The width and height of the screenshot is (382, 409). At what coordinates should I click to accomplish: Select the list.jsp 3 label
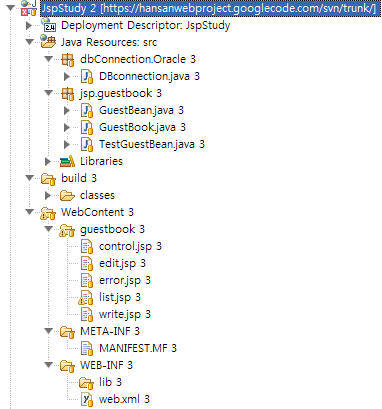(x=120, y=298)
